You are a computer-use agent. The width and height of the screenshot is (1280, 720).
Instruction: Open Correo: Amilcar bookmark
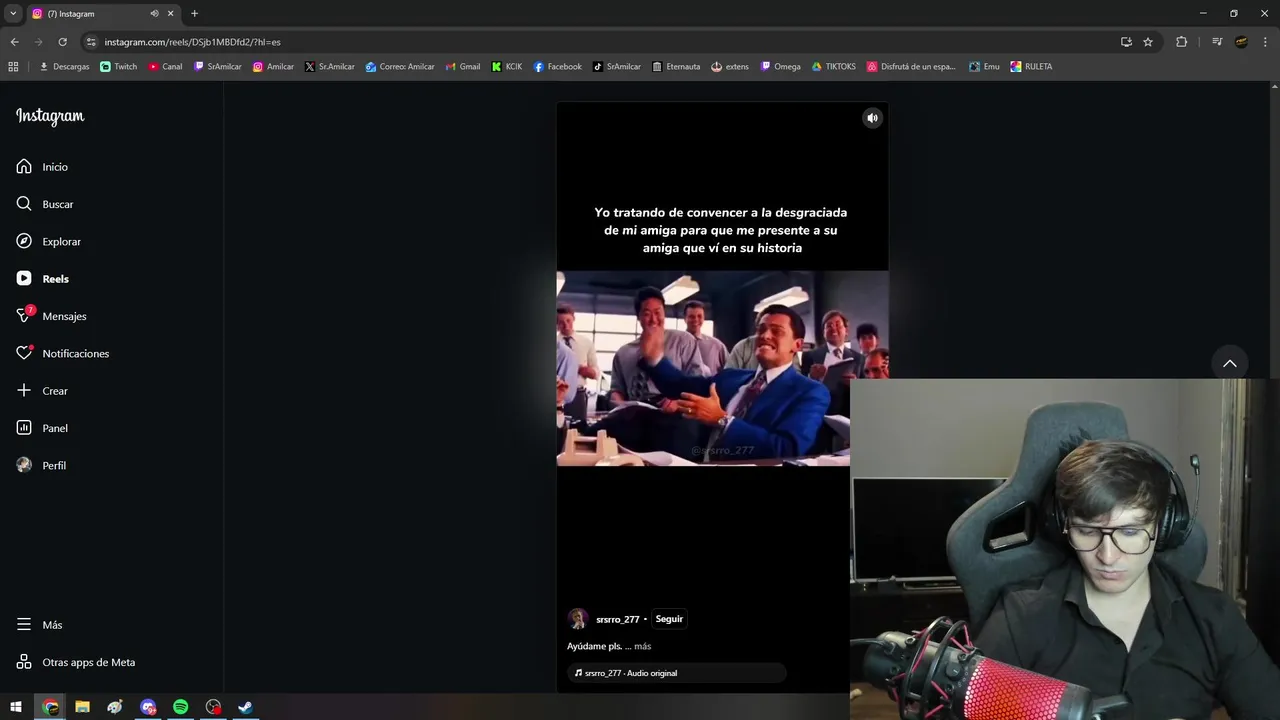tap(400, 67)
